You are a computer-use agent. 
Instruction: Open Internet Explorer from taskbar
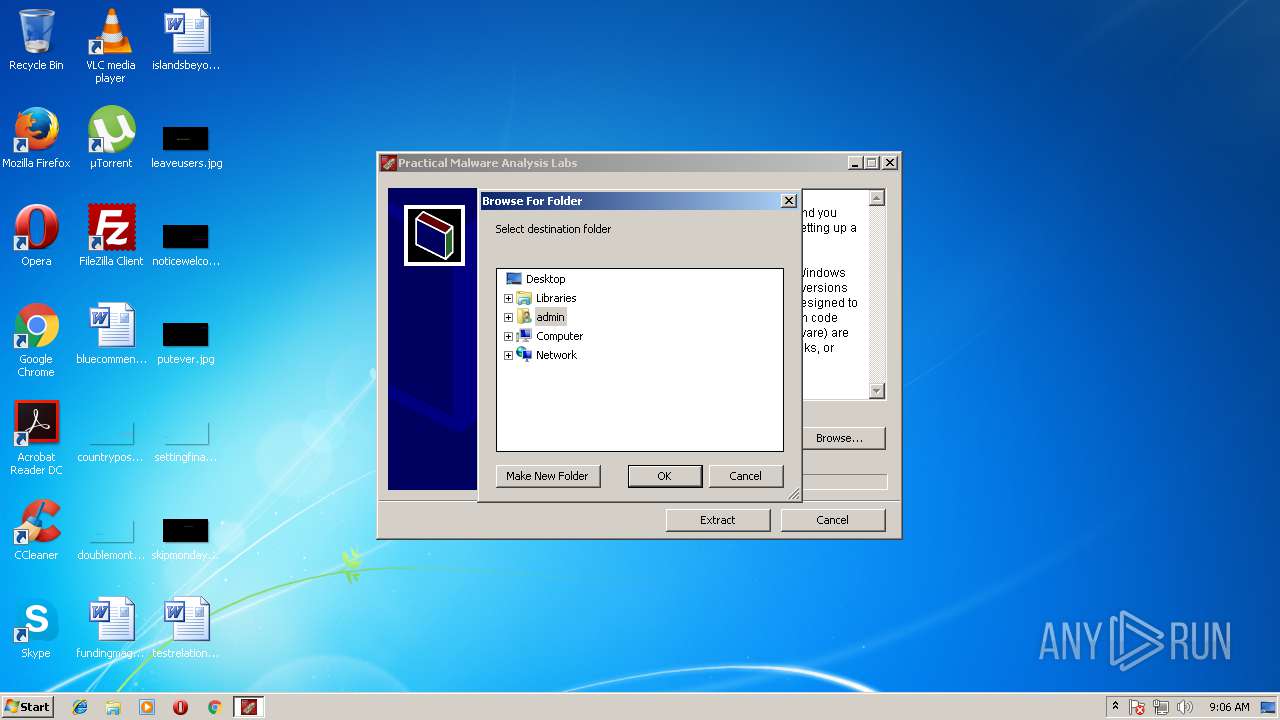80,707
